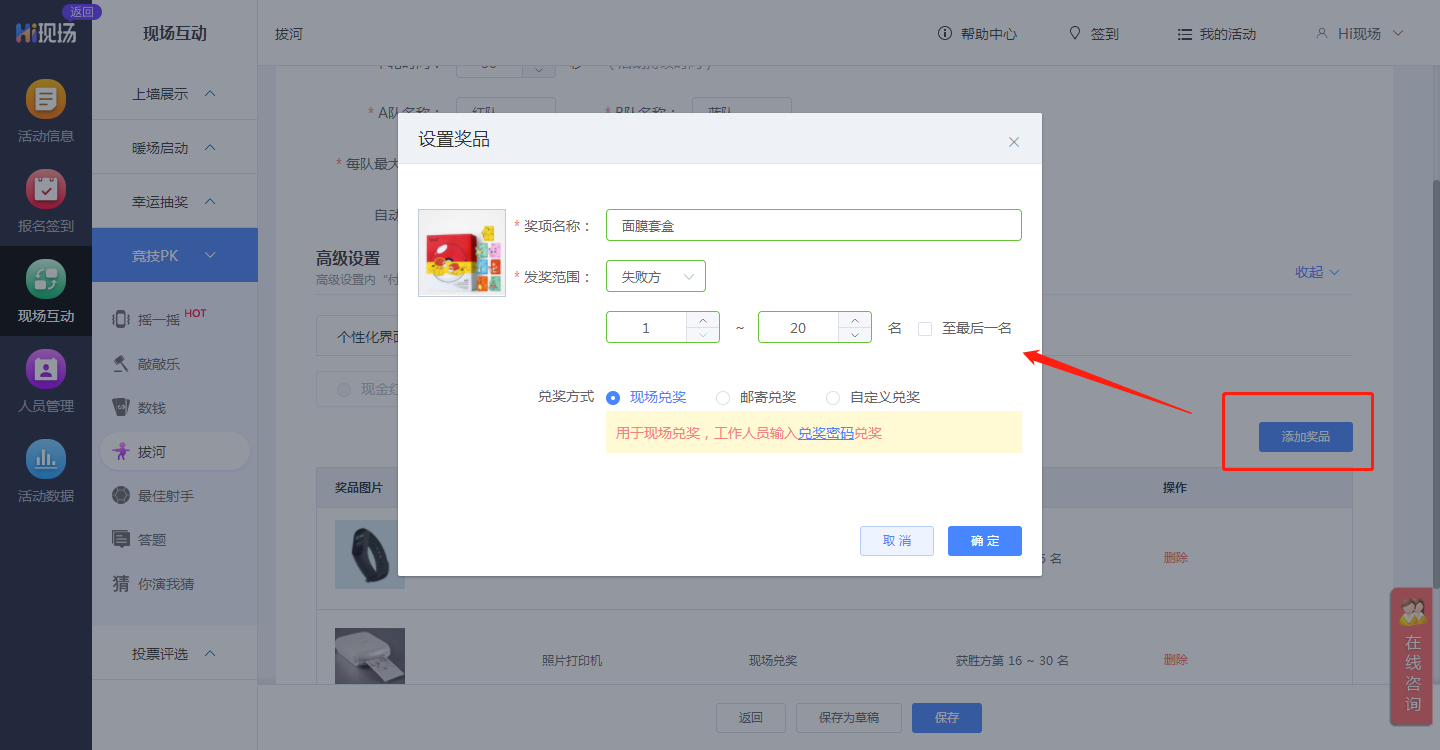This screenshot has height=750, width=1440.
Task: Click 确定 to confirm prize settings
Action: pos(984,541)
